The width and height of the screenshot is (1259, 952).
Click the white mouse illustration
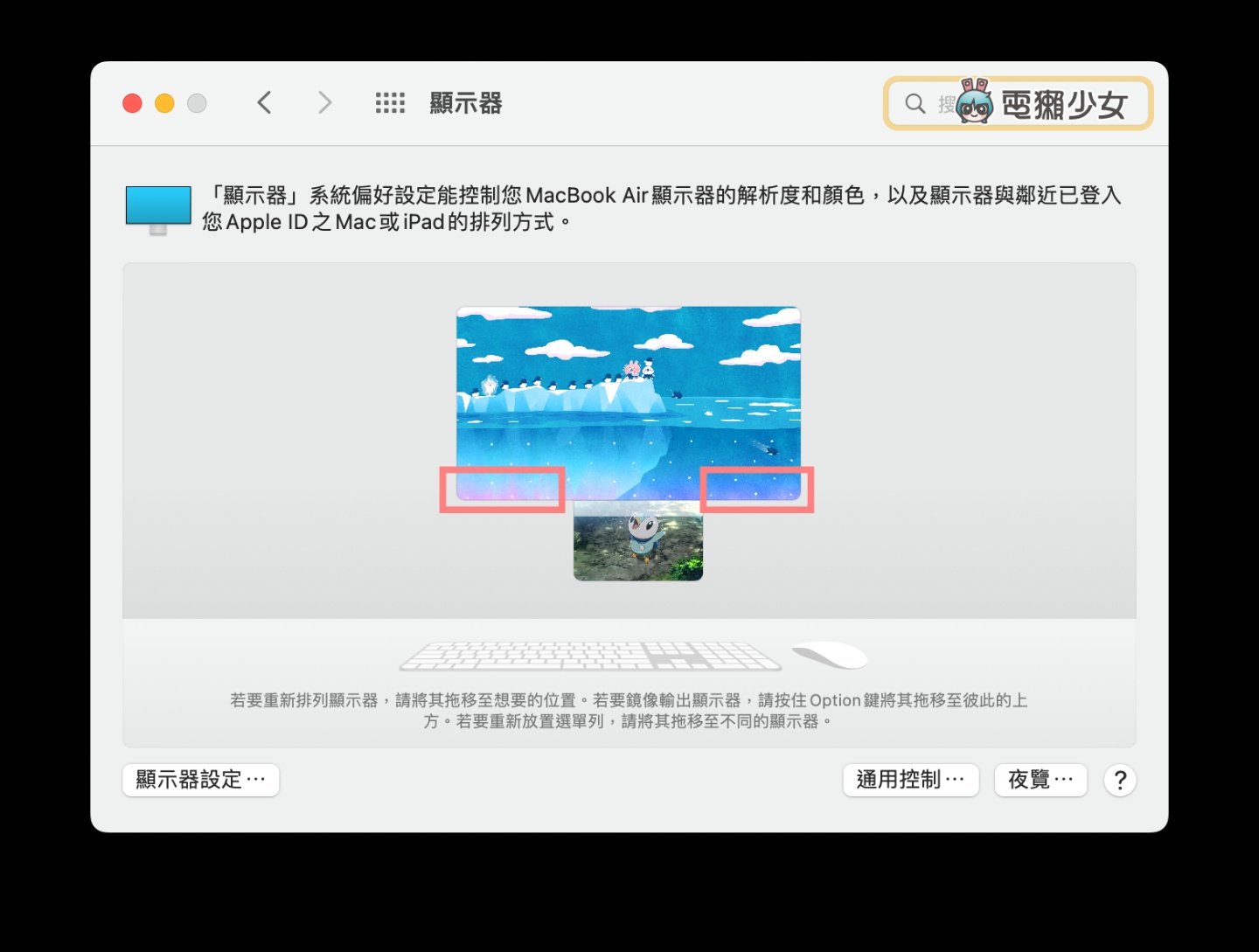829,655
